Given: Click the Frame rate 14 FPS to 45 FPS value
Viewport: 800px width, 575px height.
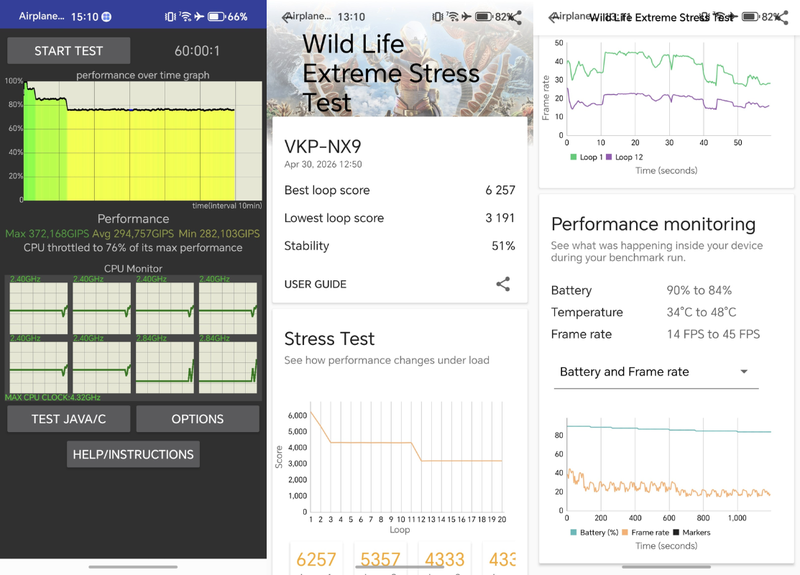Looking at the screenshot, I should 713,334.
